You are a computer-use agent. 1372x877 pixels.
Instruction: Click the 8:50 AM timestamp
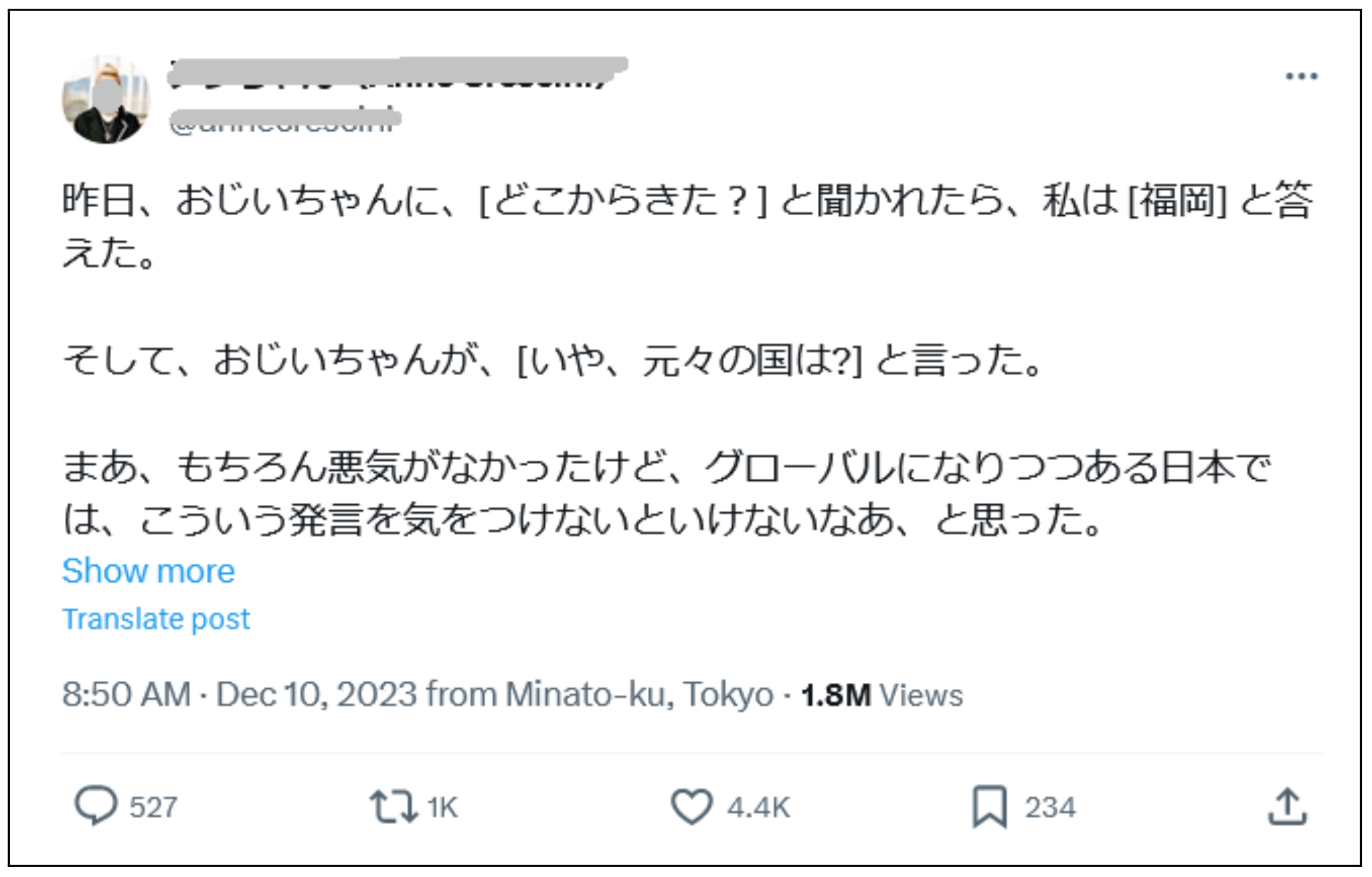coord(126,694)
